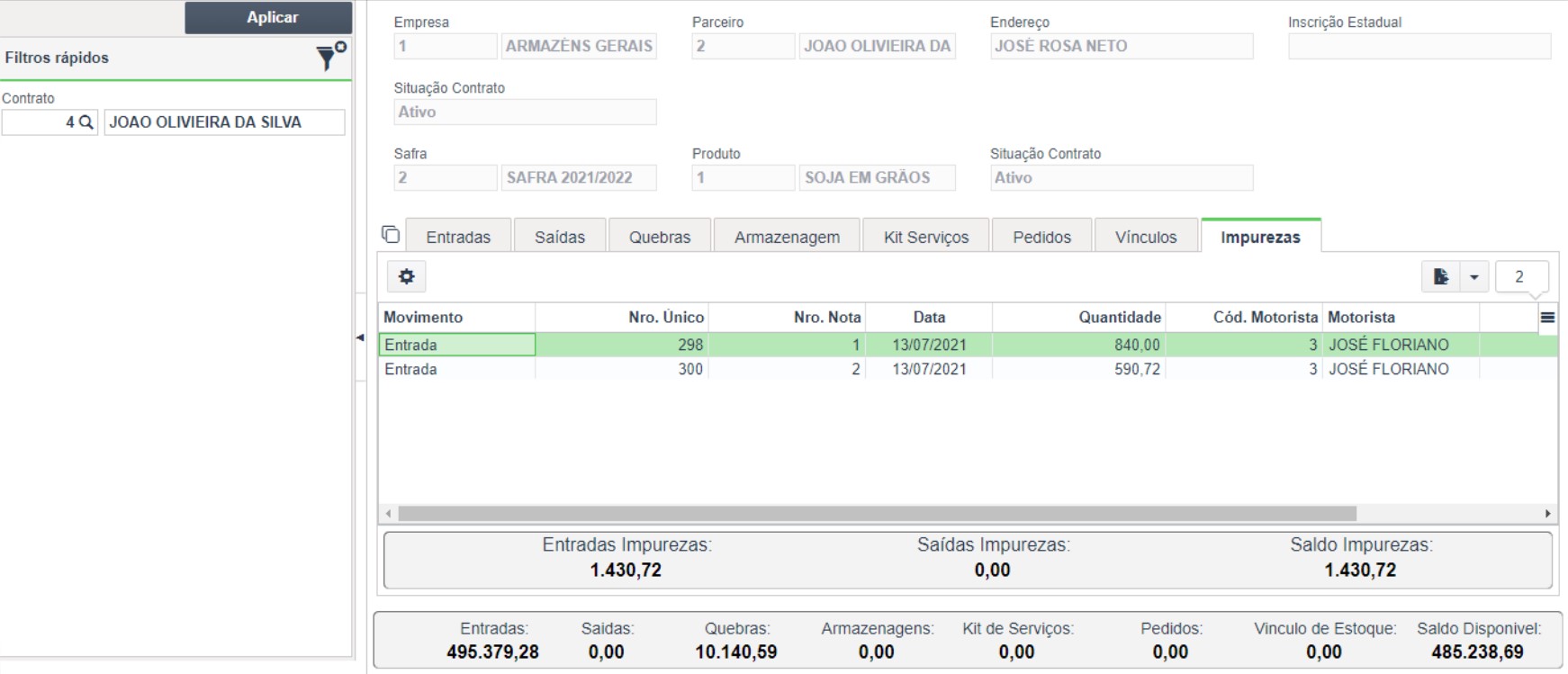Click the quantity 840,00

(x=1137, y=345)
